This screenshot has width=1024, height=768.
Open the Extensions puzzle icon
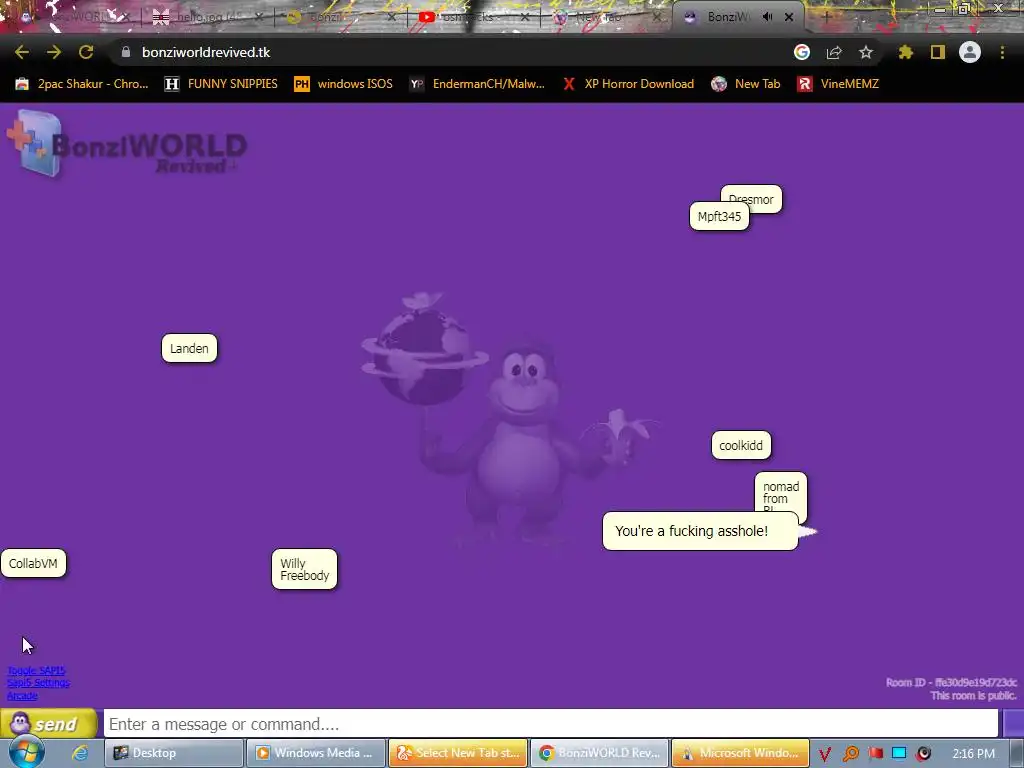pyautogui.click(x=906, y=52)
